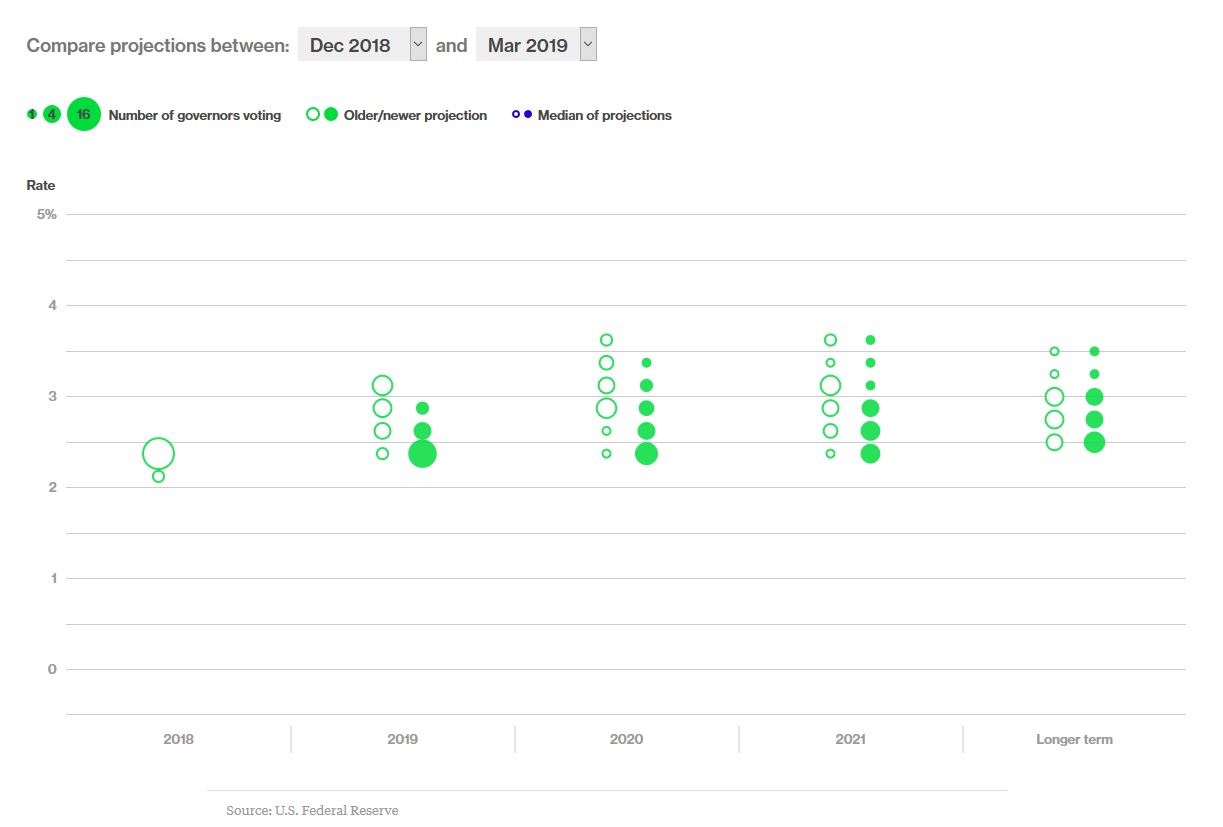Click the filled blue median legend dot
1223x827 pixels.
coord(528,115)
